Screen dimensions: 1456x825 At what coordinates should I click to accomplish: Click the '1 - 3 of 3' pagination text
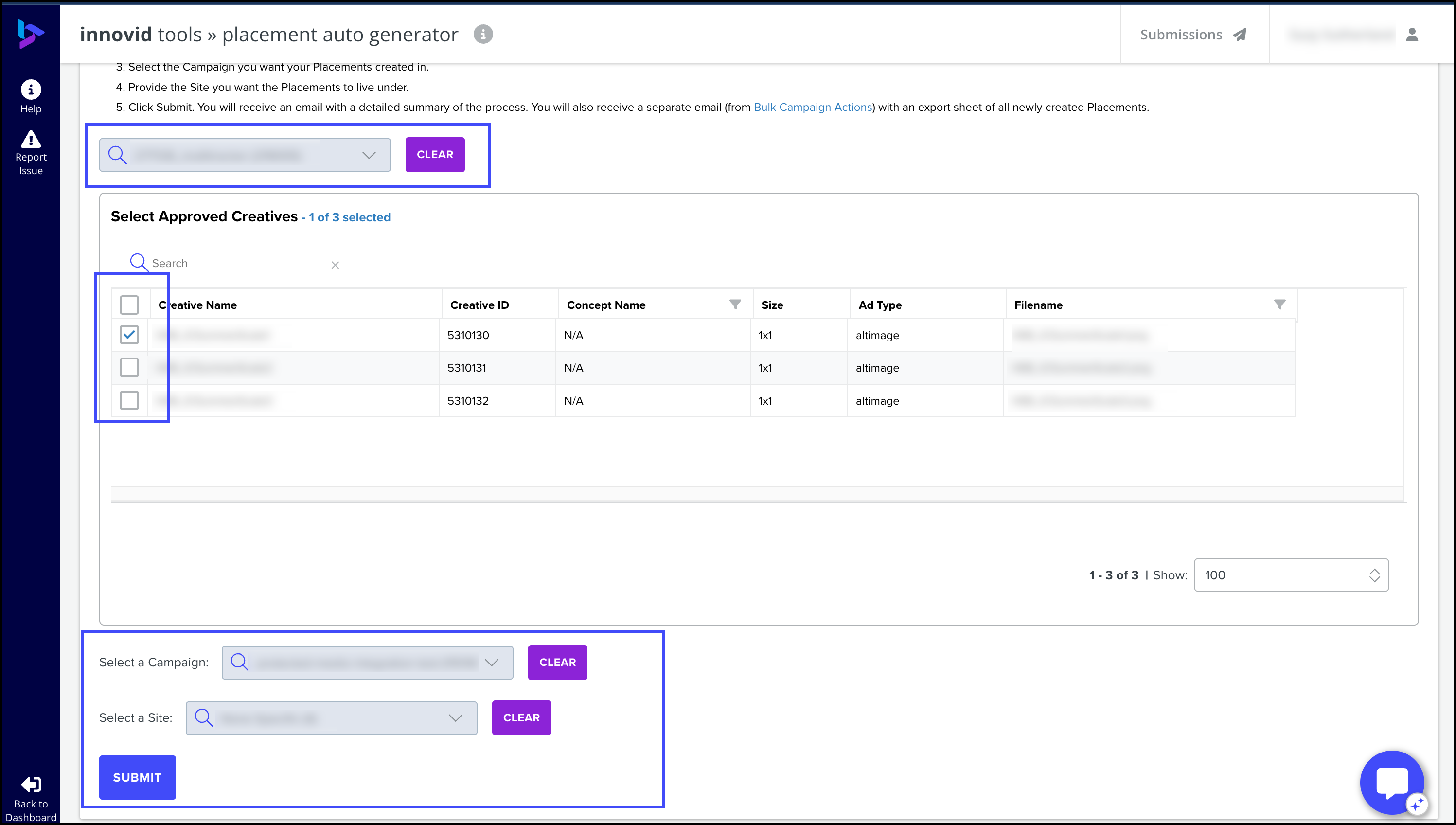(1113, 575)
